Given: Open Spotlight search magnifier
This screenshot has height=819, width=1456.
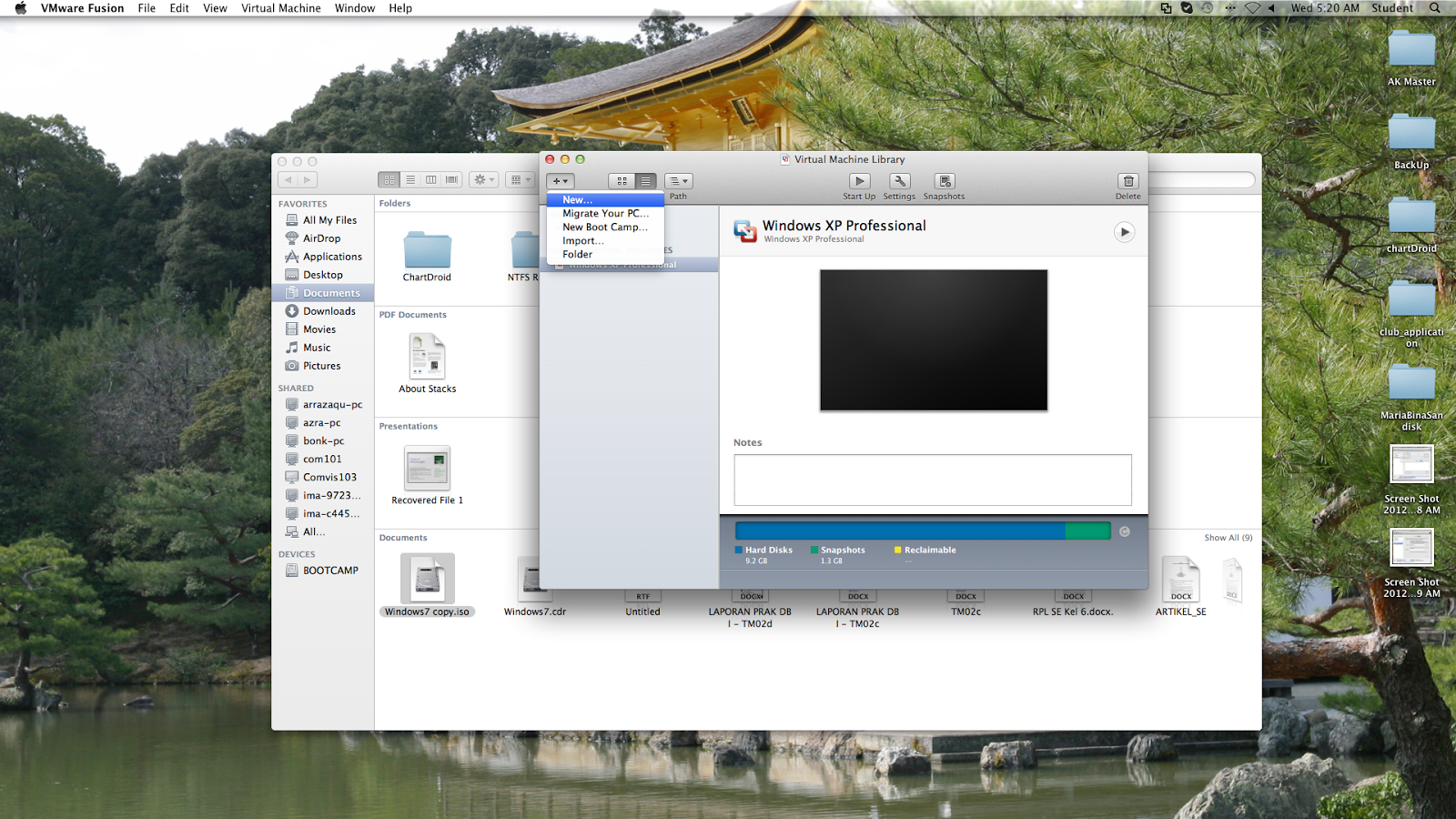Looking at the screenshot, I should point(1435,8).
